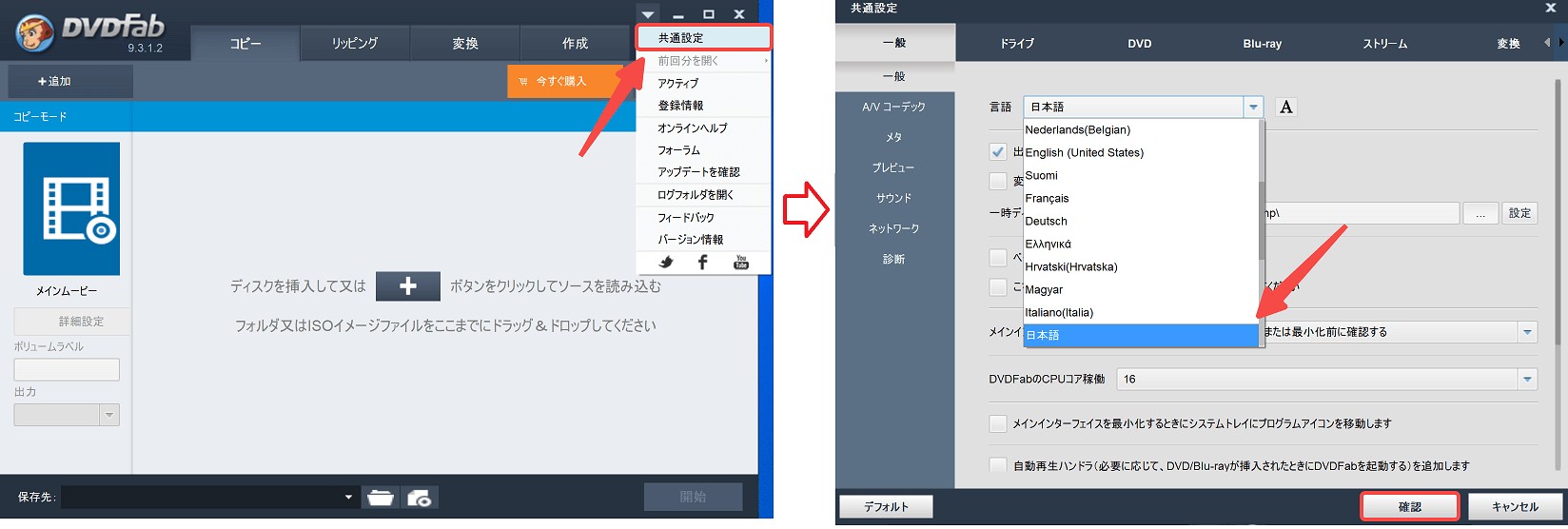The width and height of the screenshot is (1568, 529).
Task: Open Facebook icon in the menu
Action: 703,263
